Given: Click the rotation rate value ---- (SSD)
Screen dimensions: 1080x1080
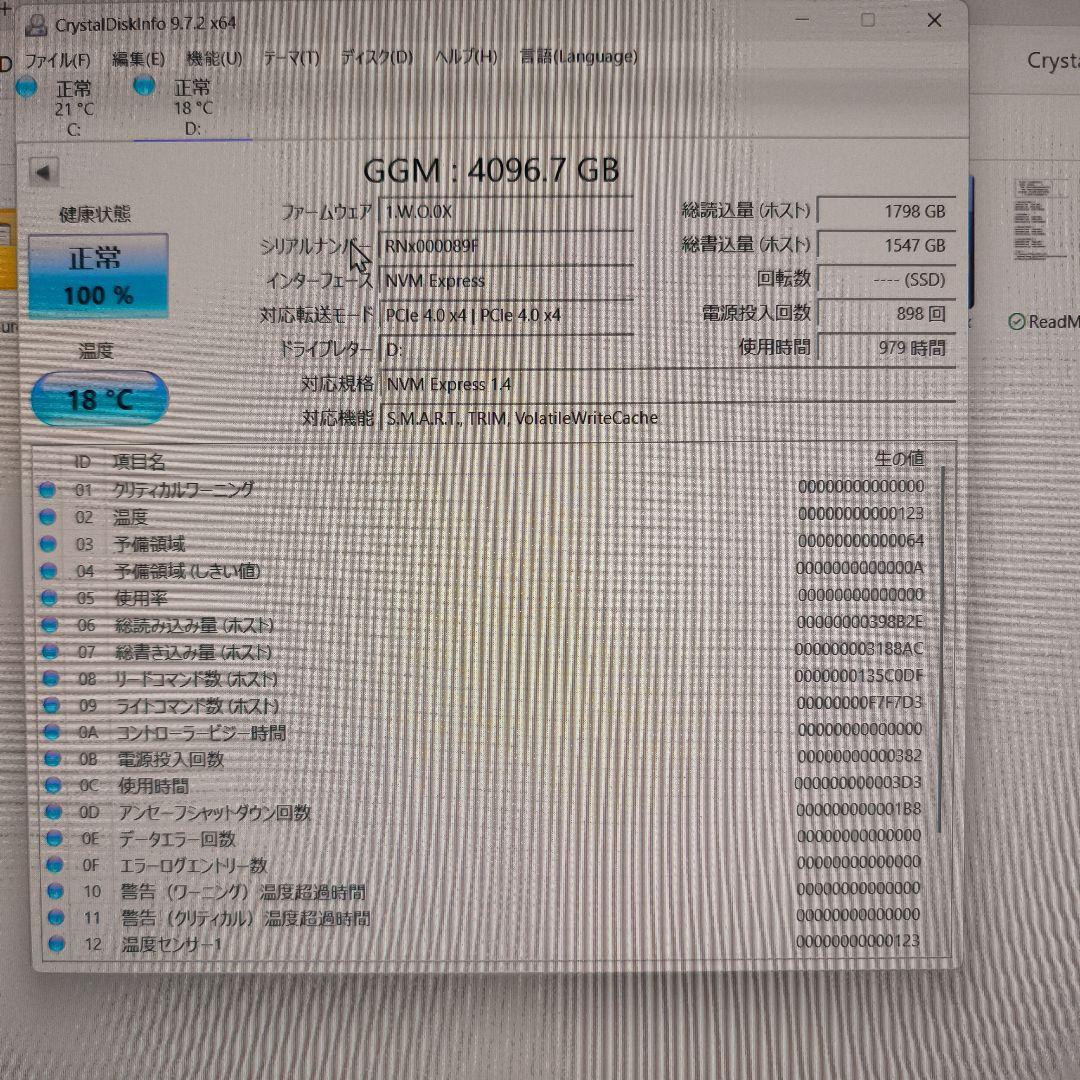Looking at the screenshot, I should tap(886, 280).
